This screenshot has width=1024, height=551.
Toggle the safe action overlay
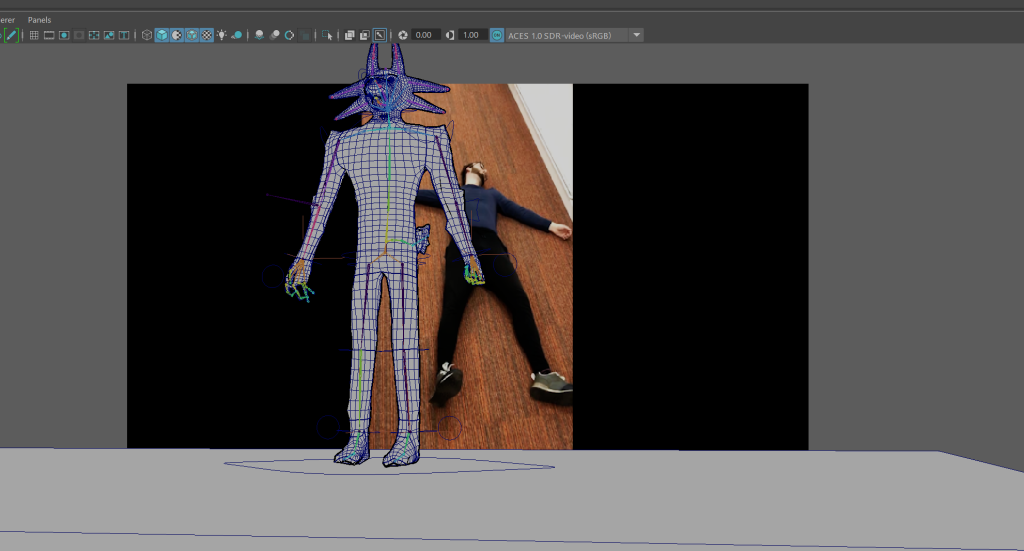tap(109, 35)
